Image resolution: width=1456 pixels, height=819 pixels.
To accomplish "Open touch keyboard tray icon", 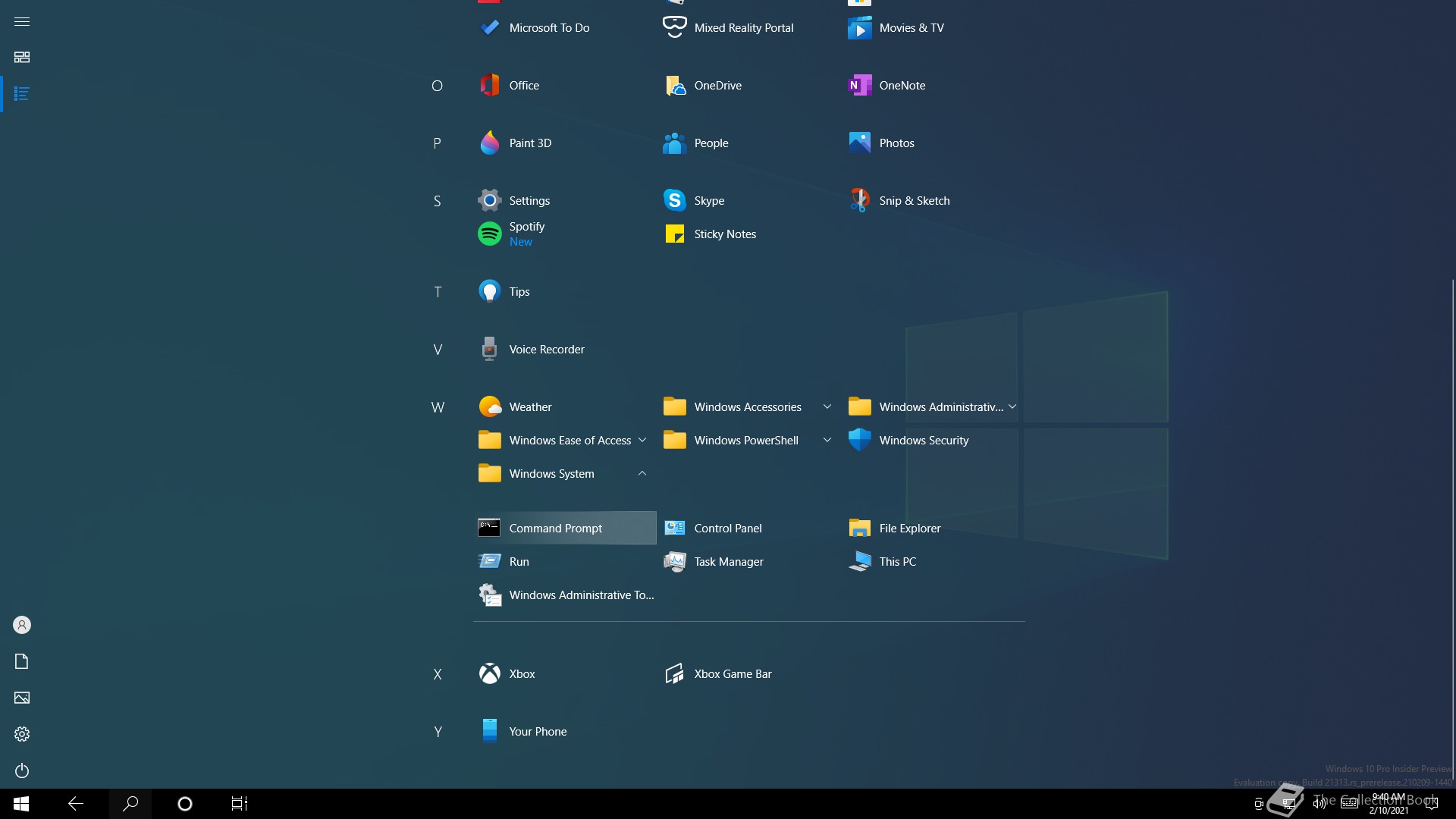I will tap(1350, 804).
